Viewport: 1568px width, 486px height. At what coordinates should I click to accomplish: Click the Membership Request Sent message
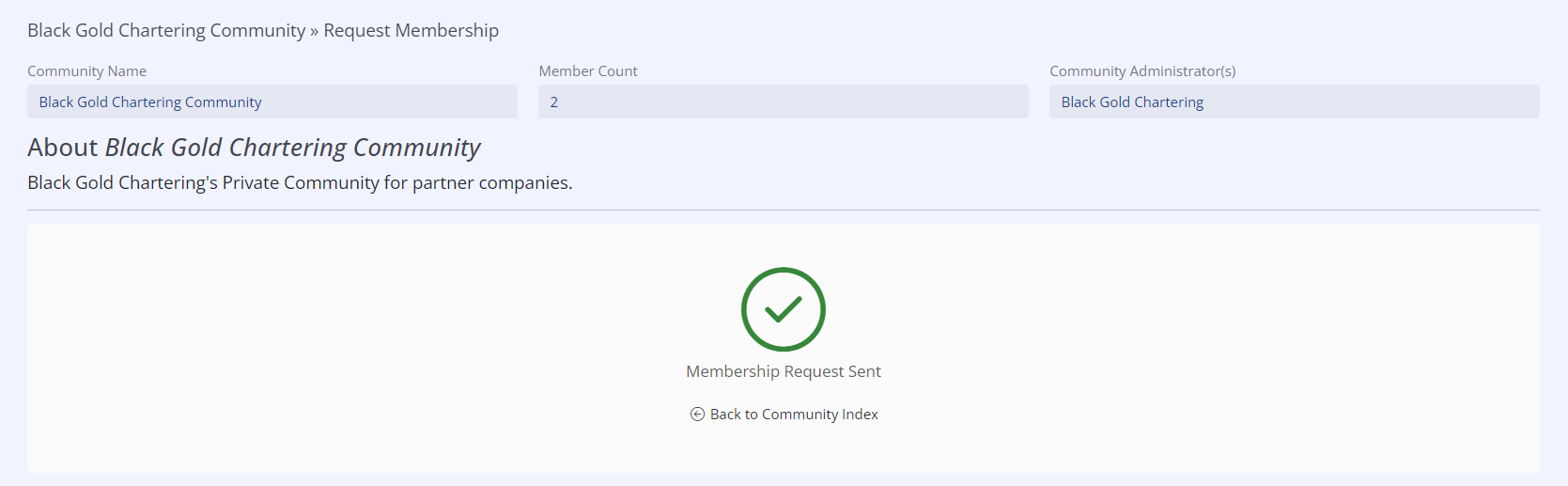tap(783, 371)
